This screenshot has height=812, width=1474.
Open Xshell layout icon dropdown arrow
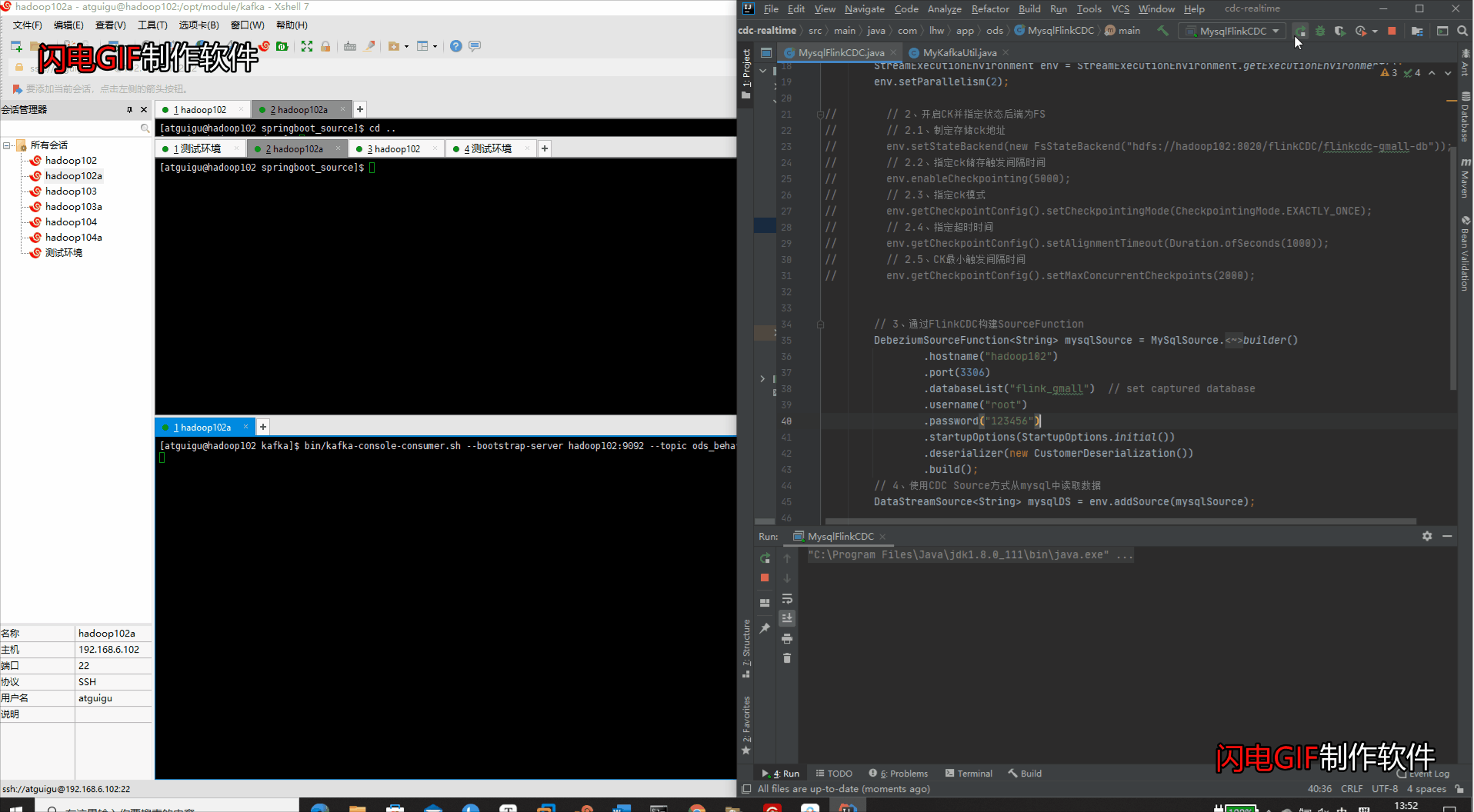[435, 47]
